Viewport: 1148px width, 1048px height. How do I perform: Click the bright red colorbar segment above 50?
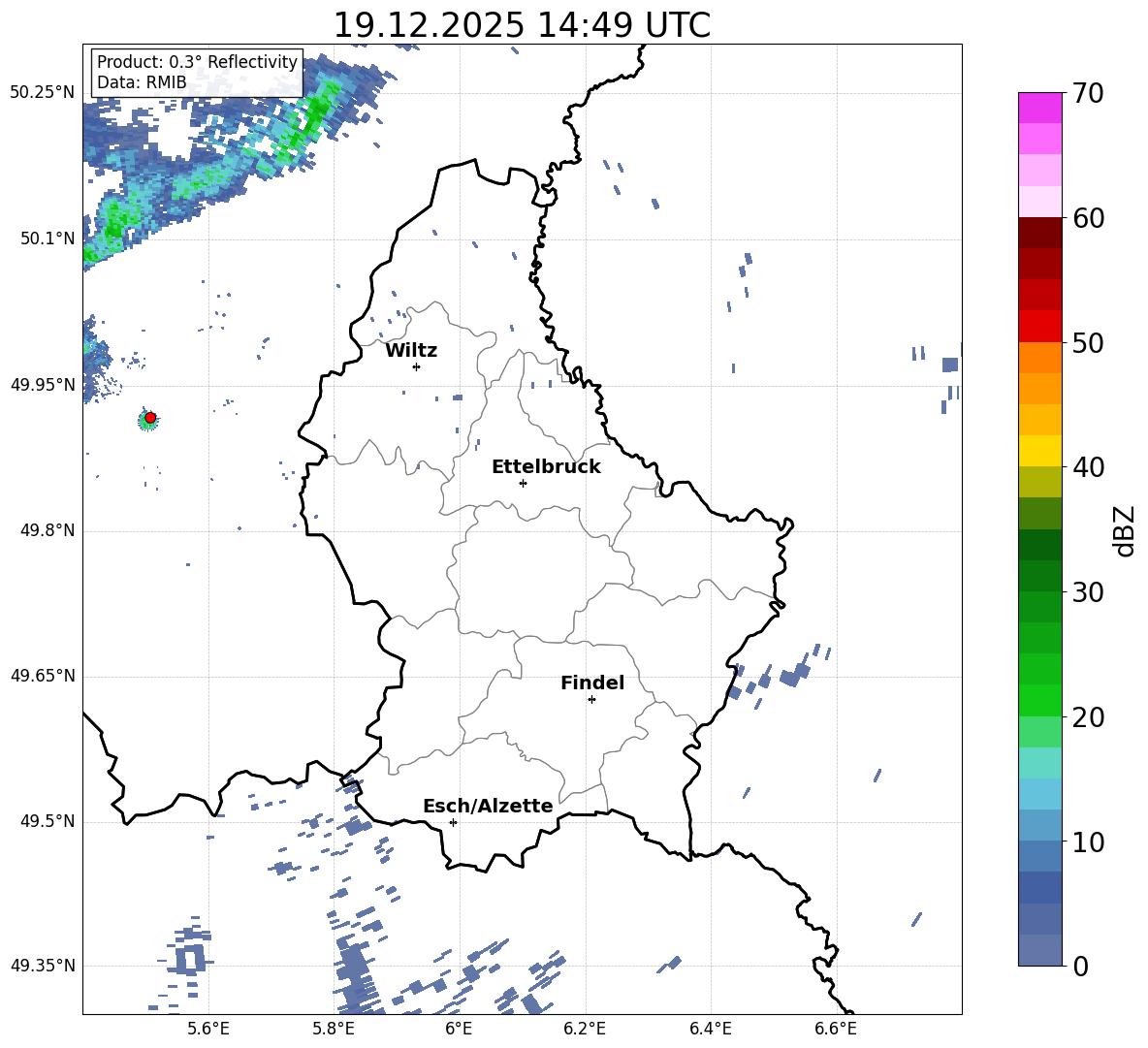click(x=1039, y=327)
